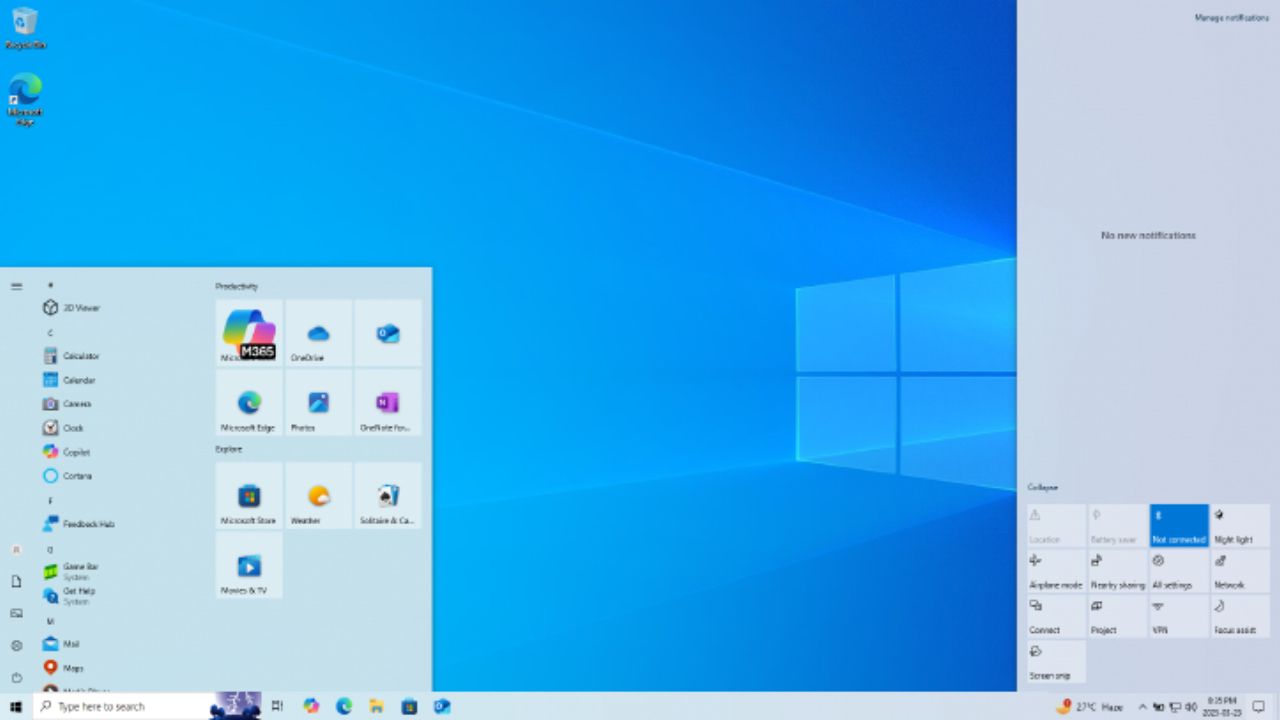Collapse the quick actions panel
The image size is (1280, 720).
click(x=1043, y=487)
